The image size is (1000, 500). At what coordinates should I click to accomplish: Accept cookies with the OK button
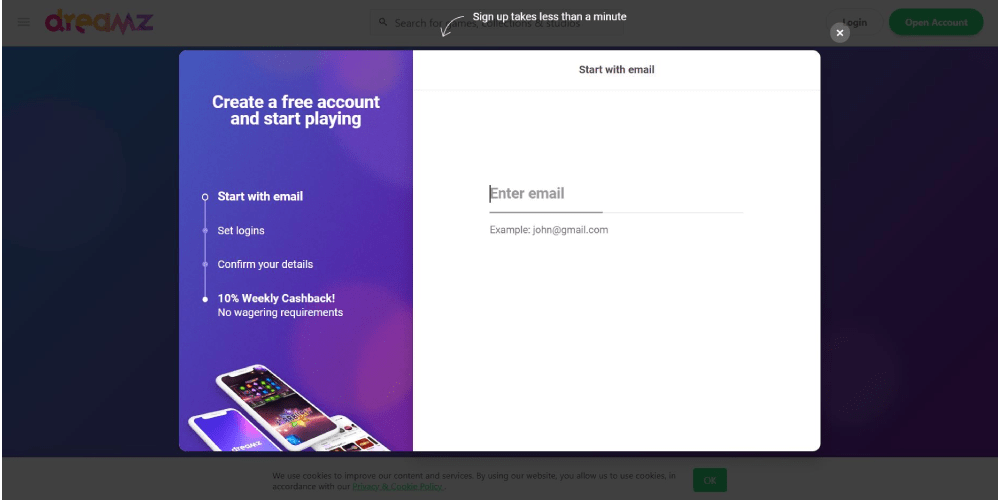pos(710,480)
